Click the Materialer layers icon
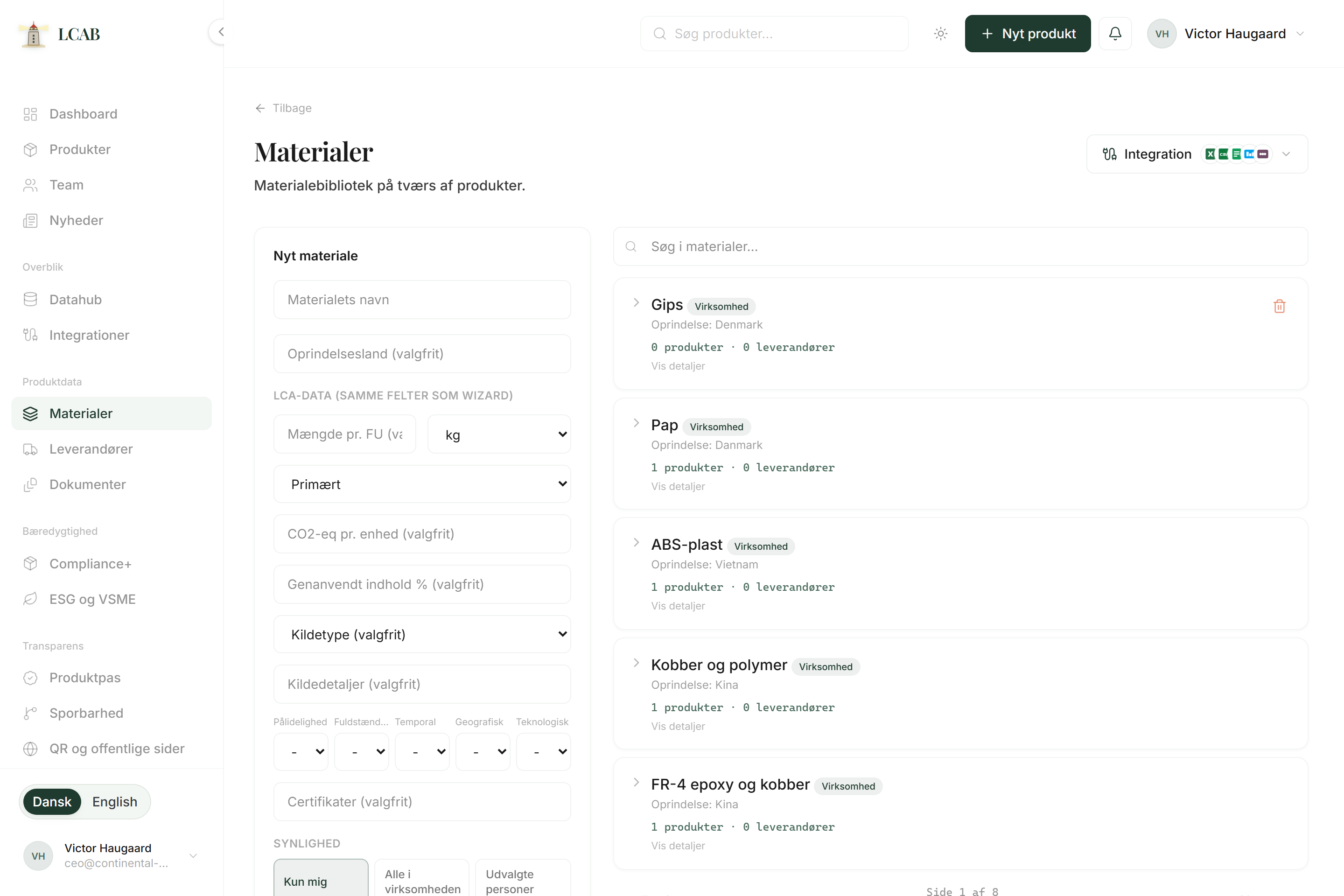This screenshot has width=1344, height=896. point(30,414)
